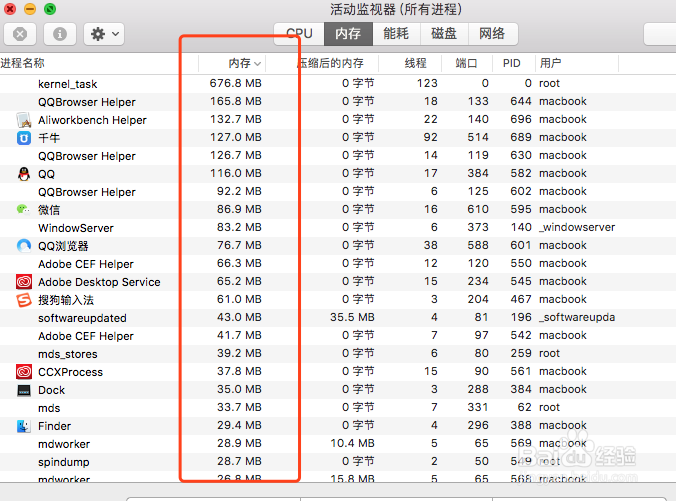Viewport: 676px width, 501px height.
Task: Click the 微信 WeChat icon
Action: [23, 210]
